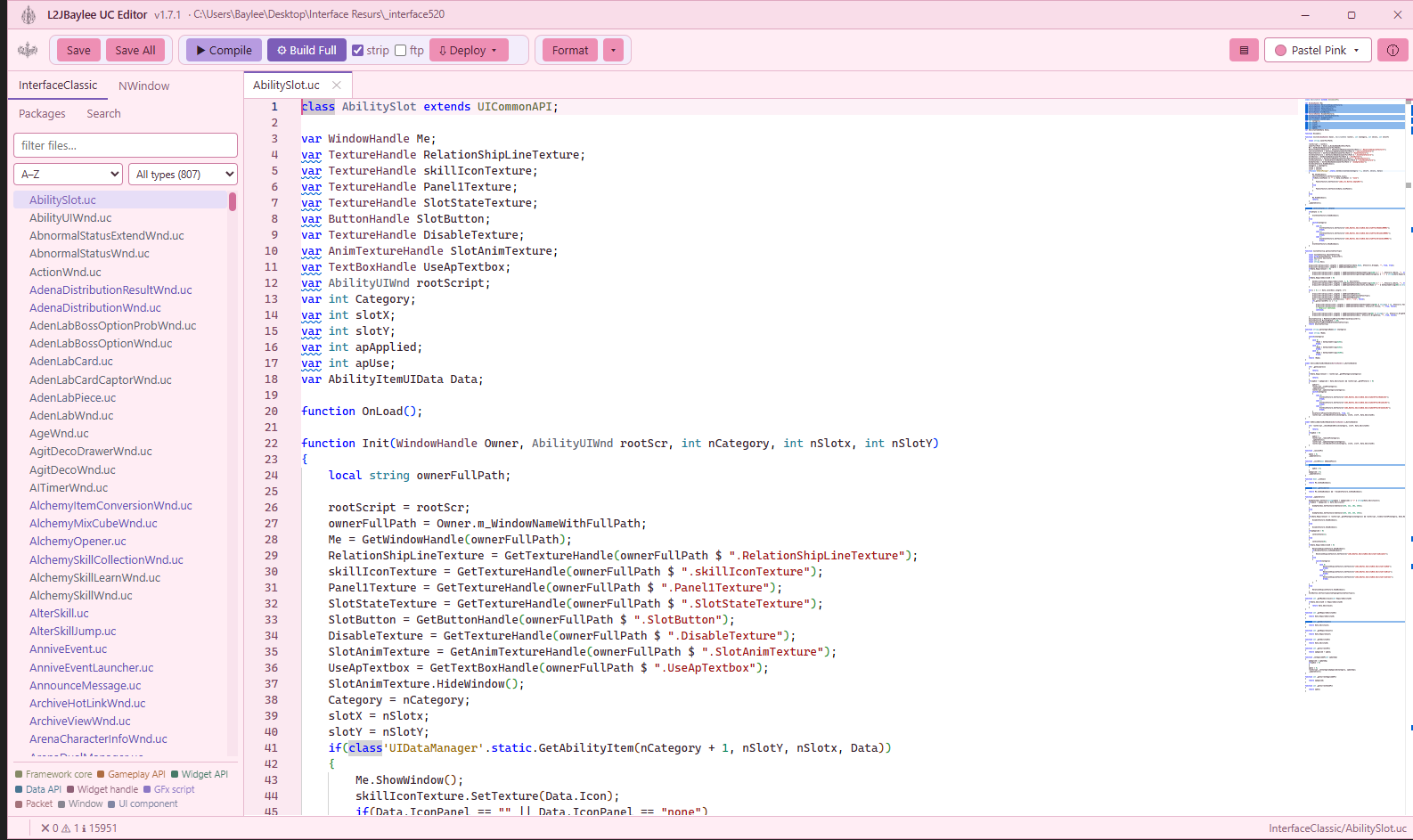Click the L2JBaylee app logo in title bar
Image resolution: width=1413 pixels, height=840 pixels.
tap(29, 14)
